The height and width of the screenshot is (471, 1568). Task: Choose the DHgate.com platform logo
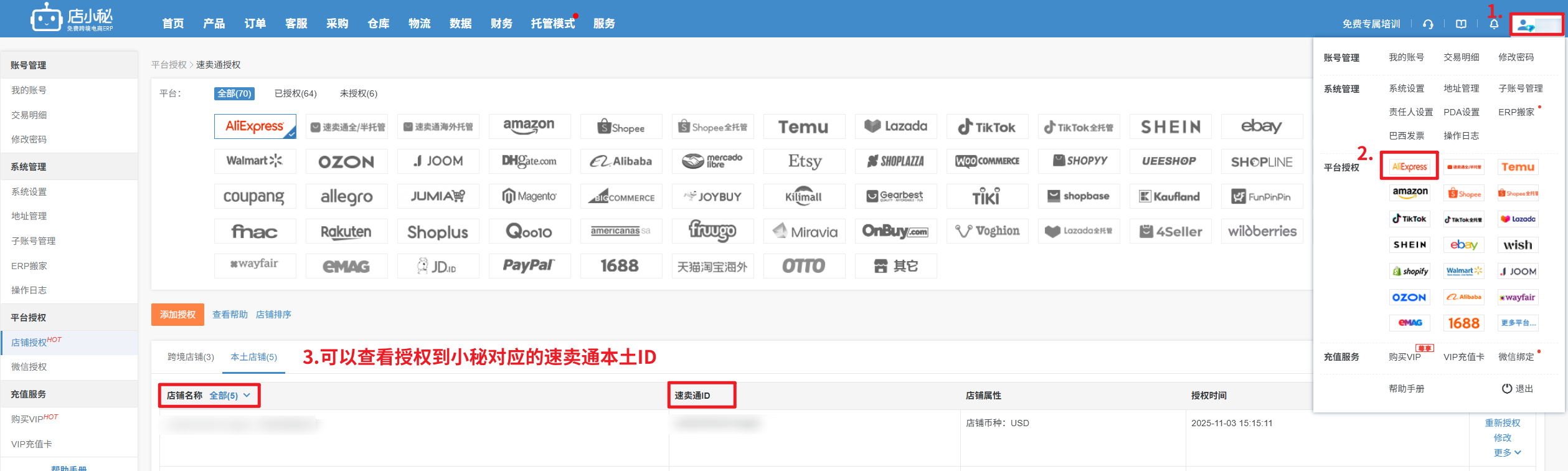pos(529,161)
